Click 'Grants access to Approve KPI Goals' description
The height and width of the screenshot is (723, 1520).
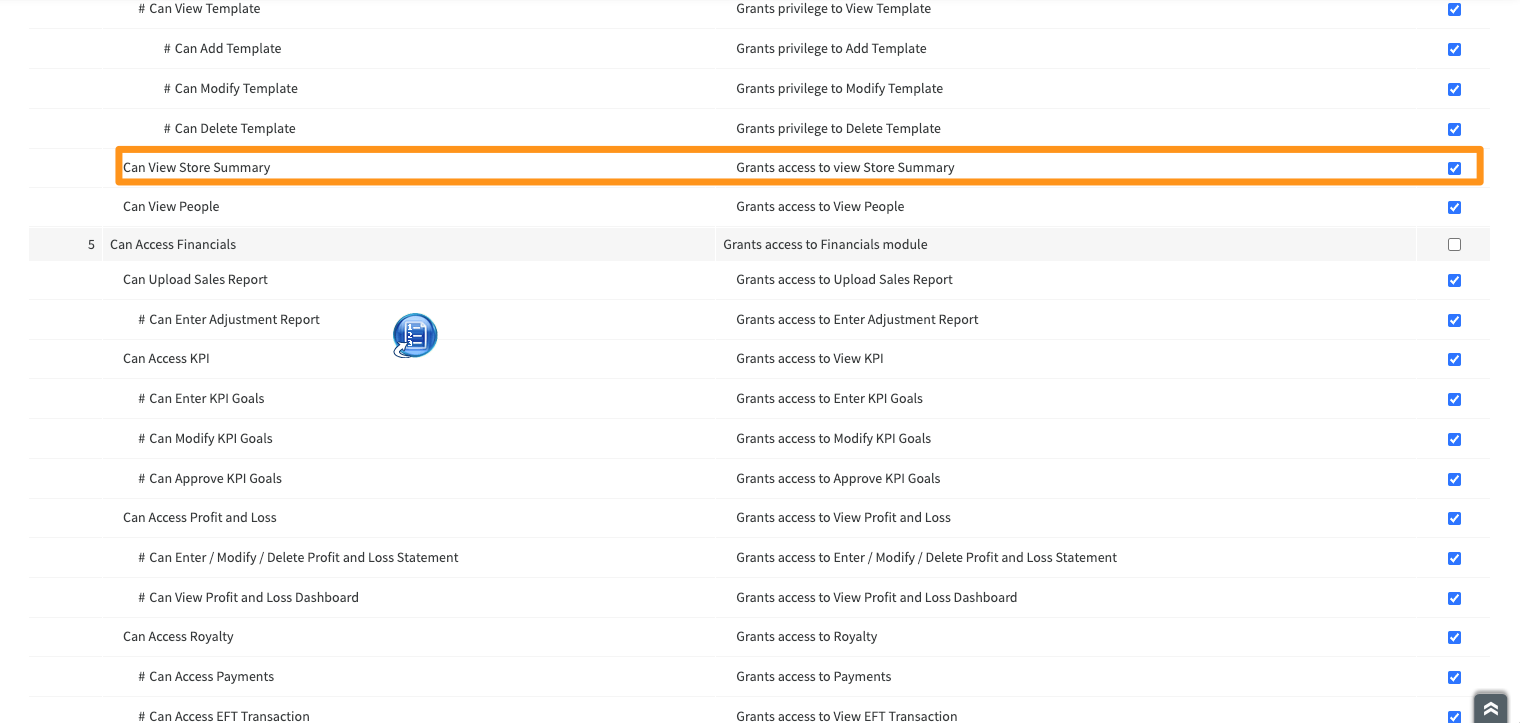838,478
